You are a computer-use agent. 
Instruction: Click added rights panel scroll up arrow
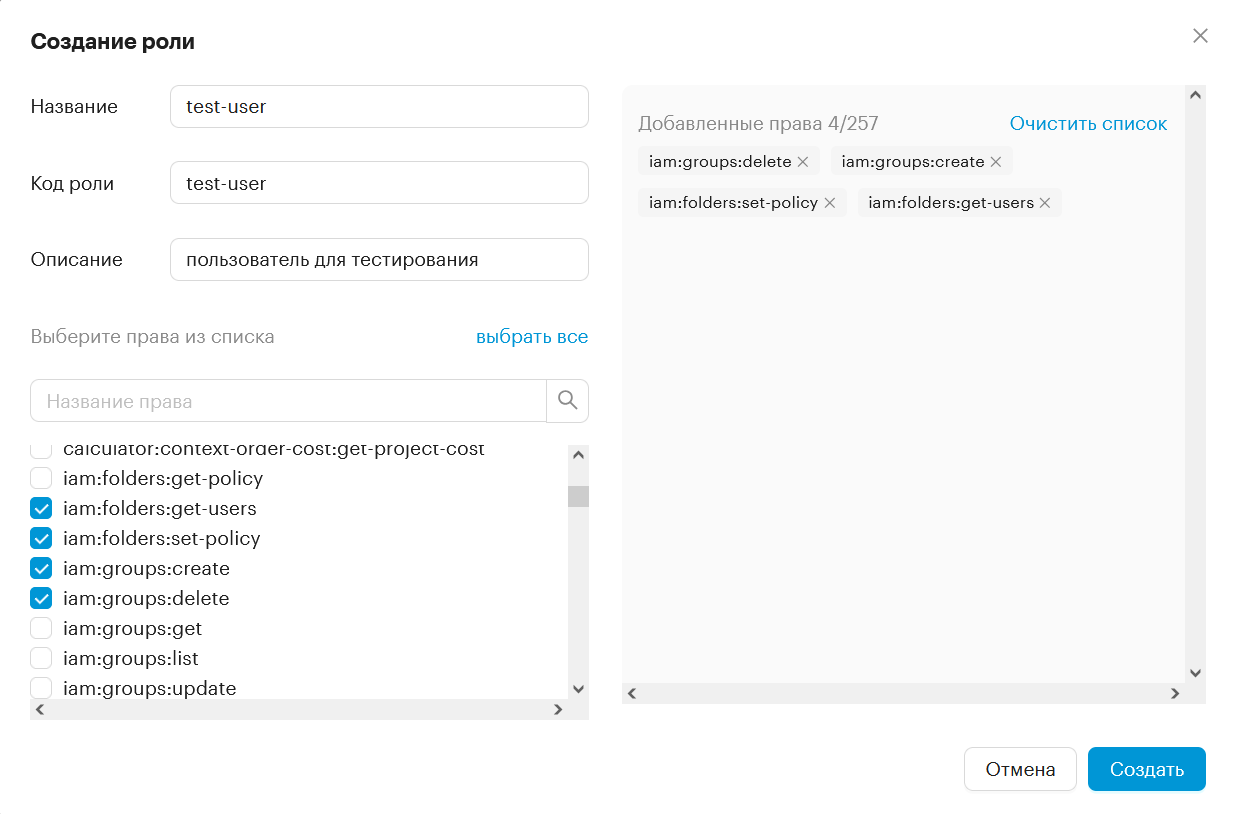(x=1195, y=95)
